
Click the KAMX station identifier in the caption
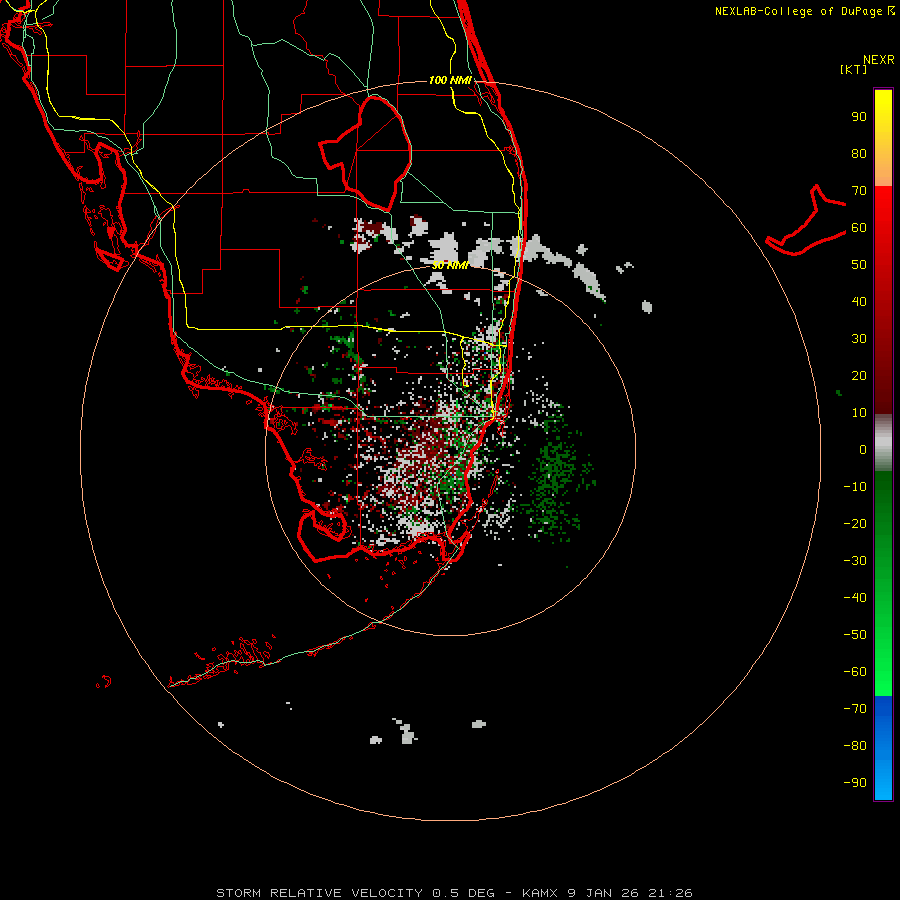[x=540, y=893]
